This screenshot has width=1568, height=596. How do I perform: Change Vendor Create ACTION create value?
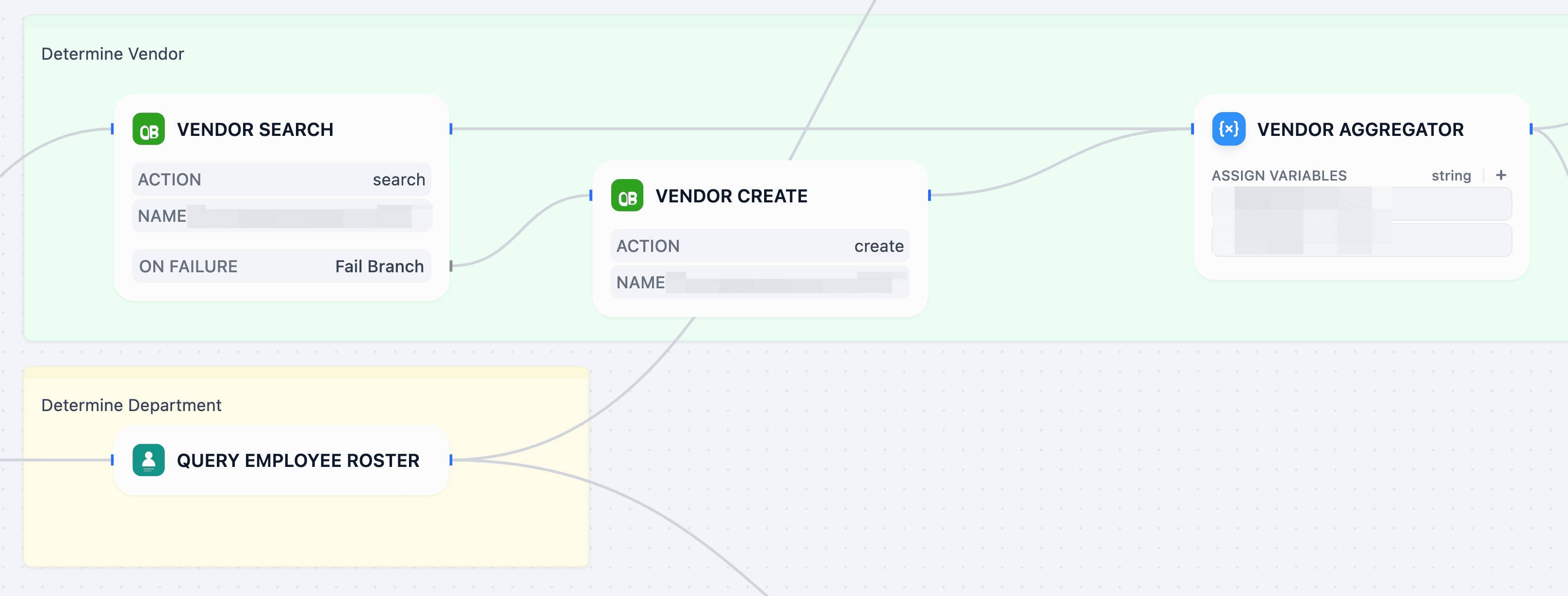coord(878,246)
